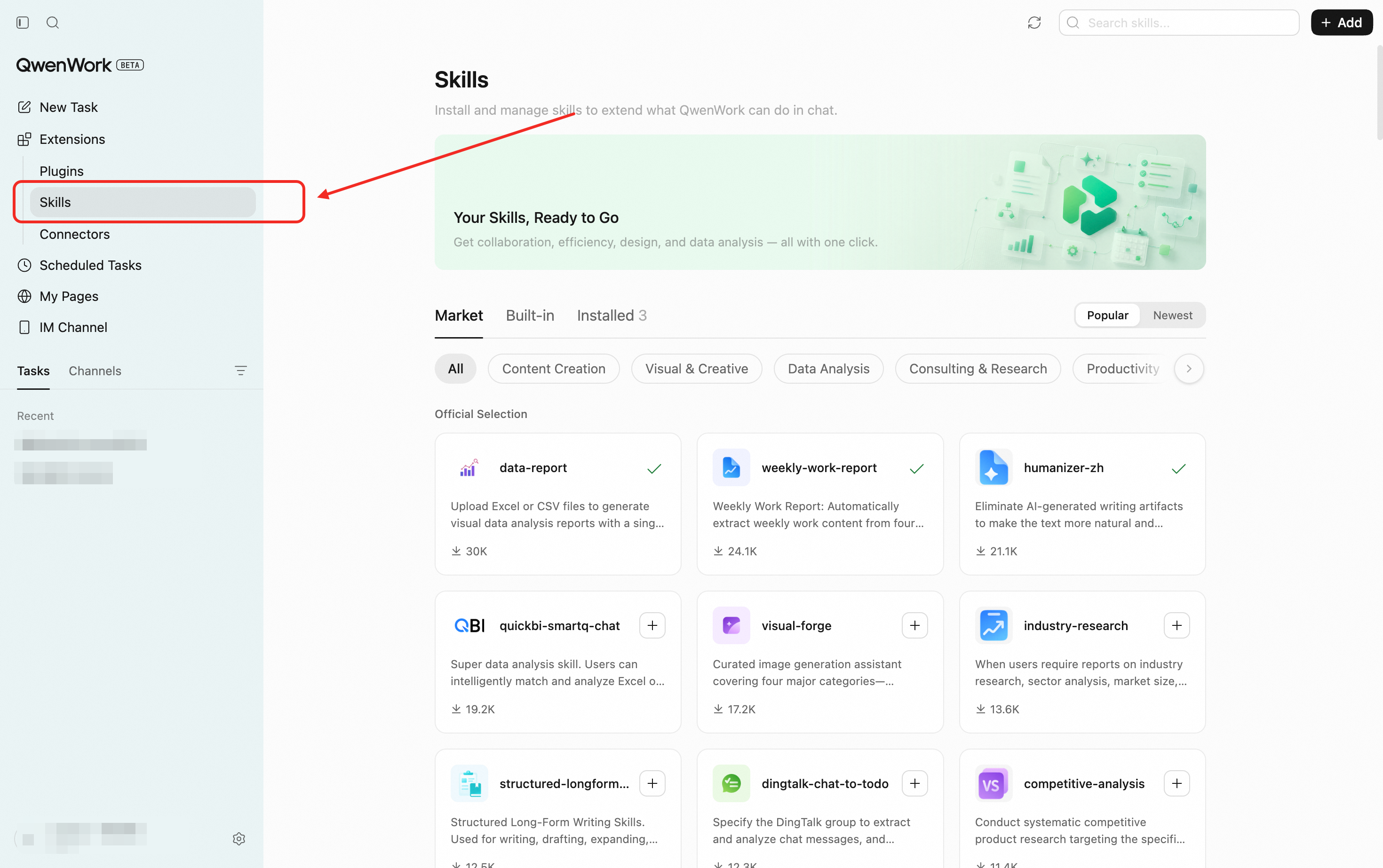Install the quickbi-smartq-chat skill plus icon
This screenshot has height=868, width=1383.
click(652, 625)
